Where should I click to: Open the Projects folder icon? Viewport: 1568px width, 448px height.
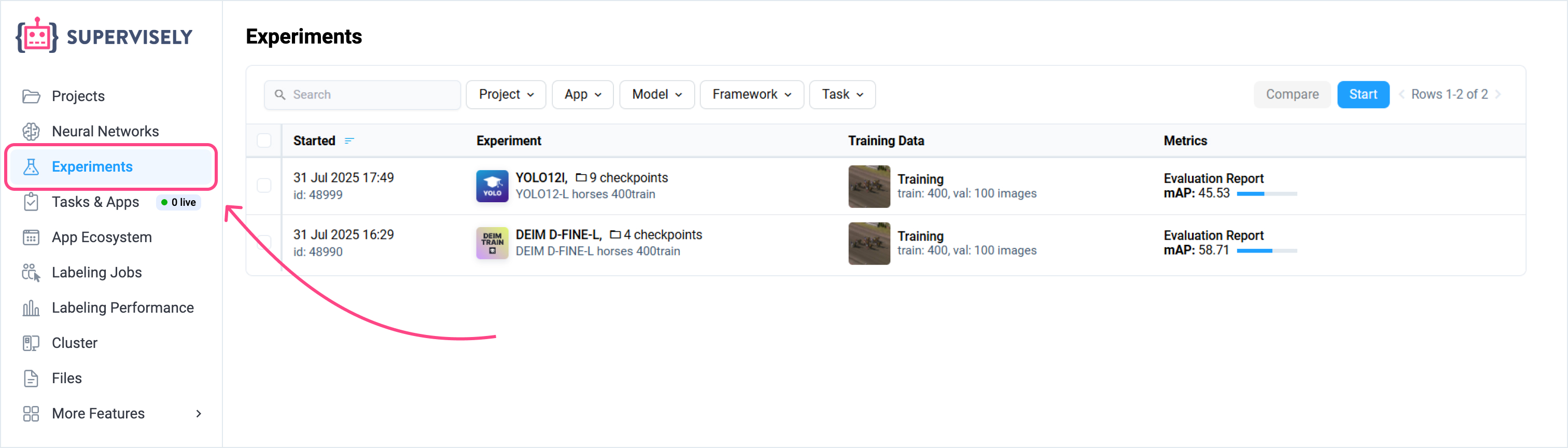pyautogui.click(x=31, y=96)
